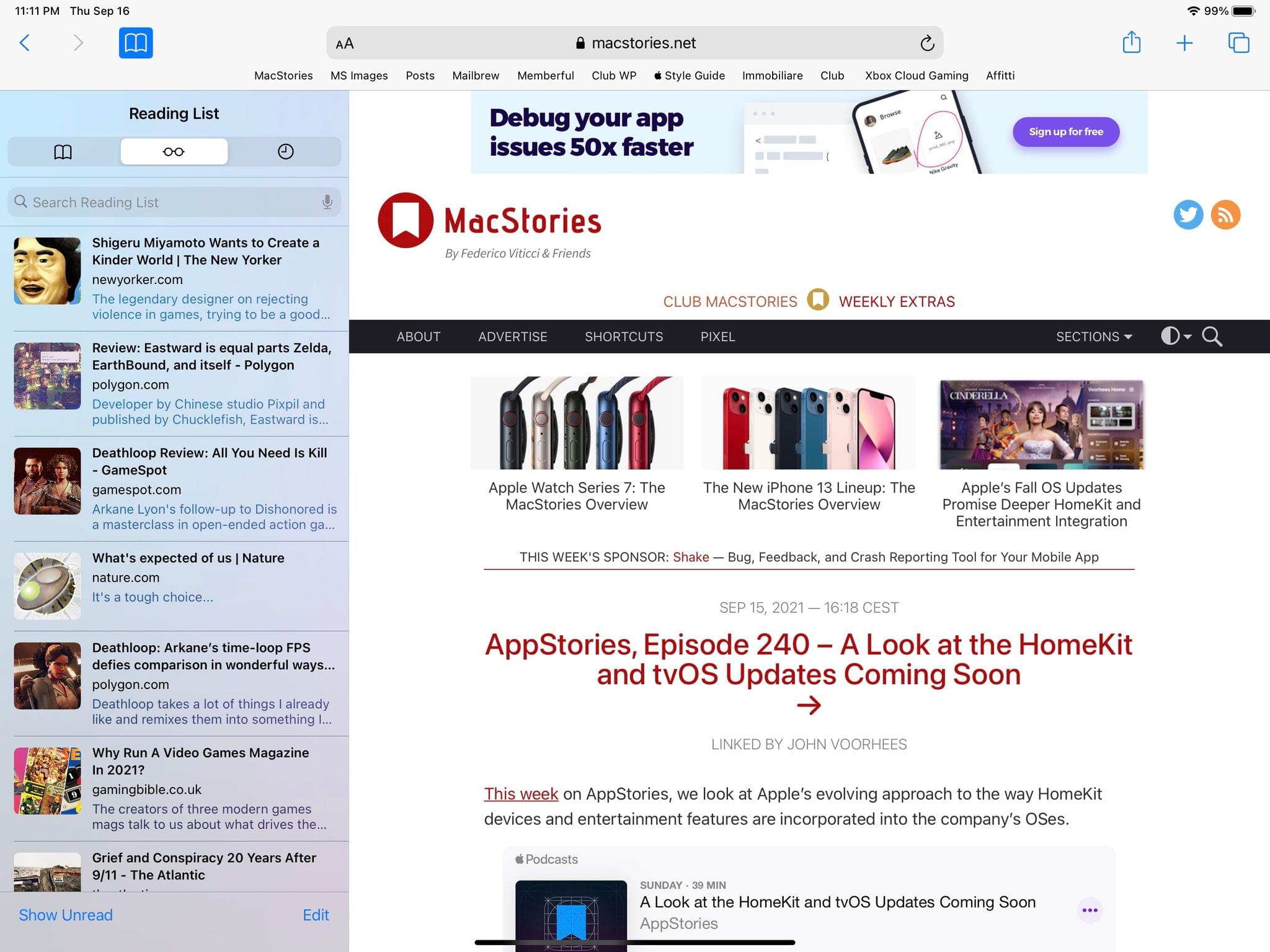Open the Club WP favorites bookmark
The height and width of the screenshot is (952, 1270).
pos(614,76)
